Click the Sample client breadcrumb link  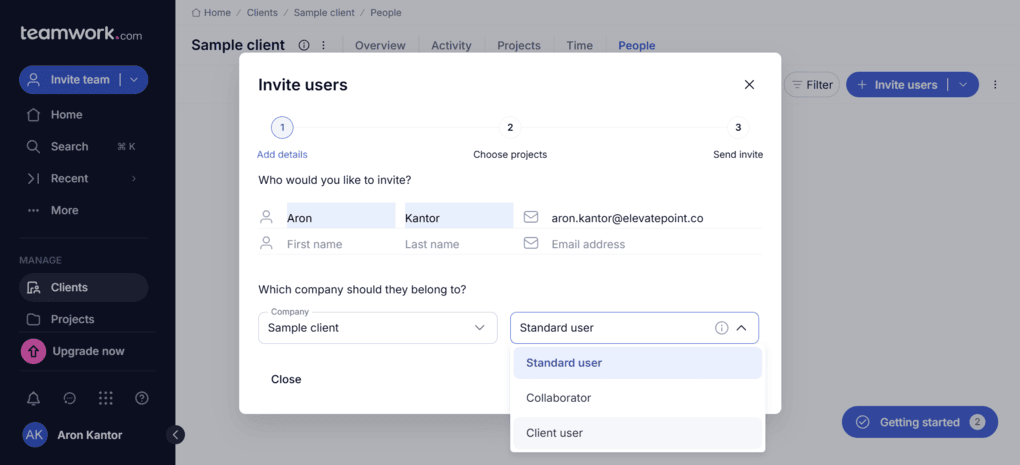324,12
